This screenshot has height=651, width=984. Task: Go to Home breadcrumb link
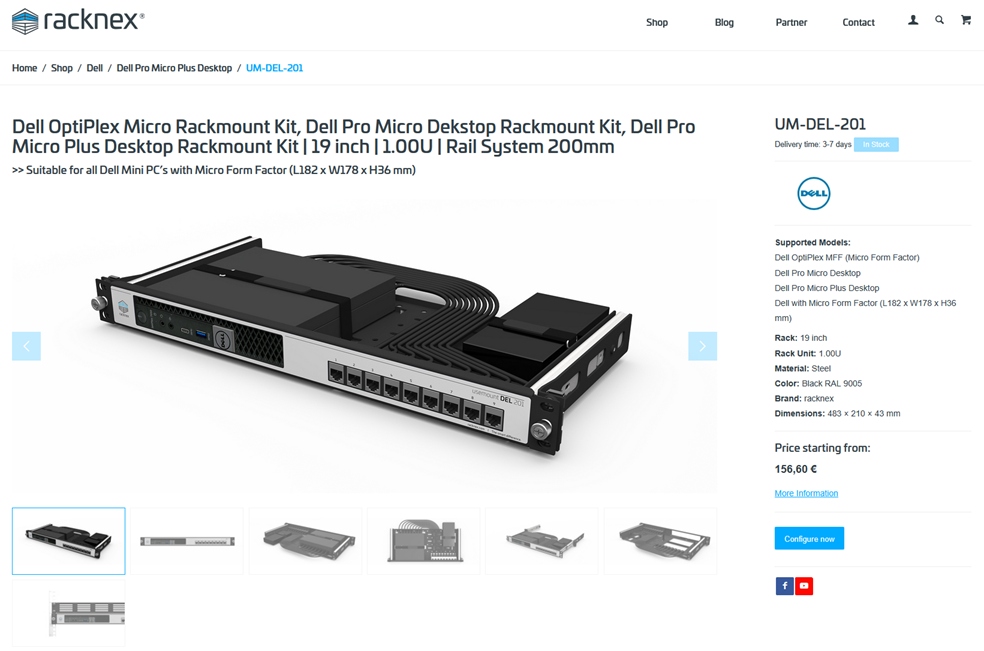point(24,68)
